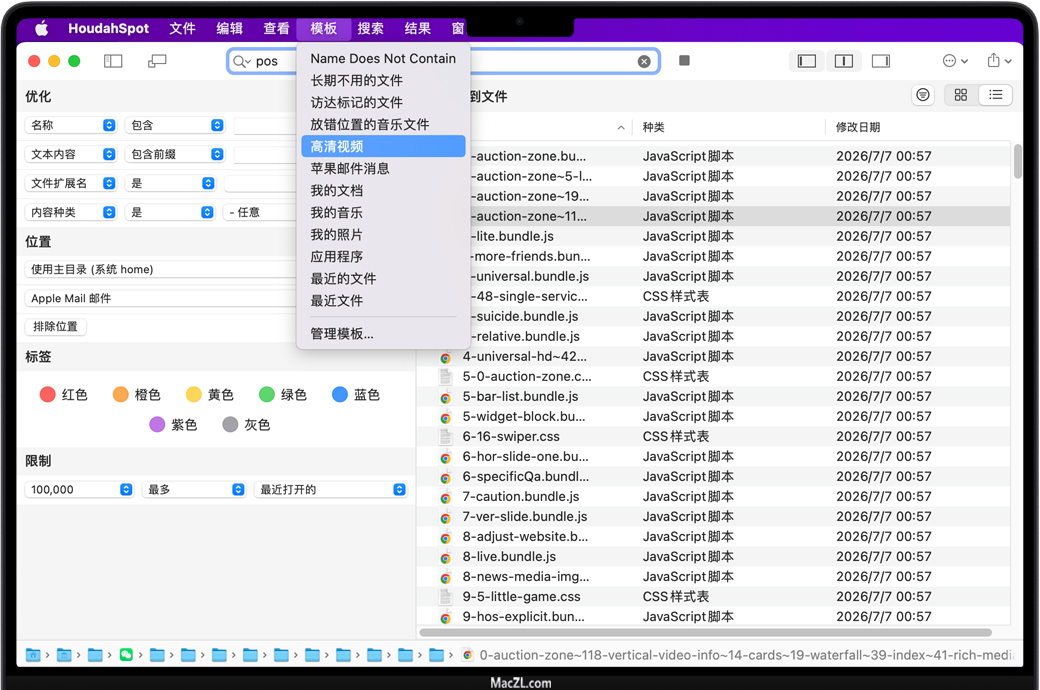This screenshot has width=1040, height=690.
Task: Open the share icon menu
Action: 999,61
